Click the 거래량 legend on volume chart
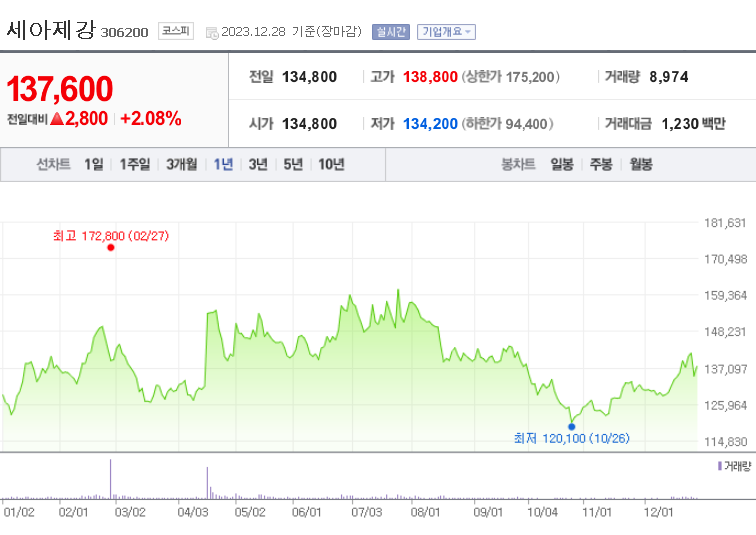 pyautogui.click(x=734, y=466)
